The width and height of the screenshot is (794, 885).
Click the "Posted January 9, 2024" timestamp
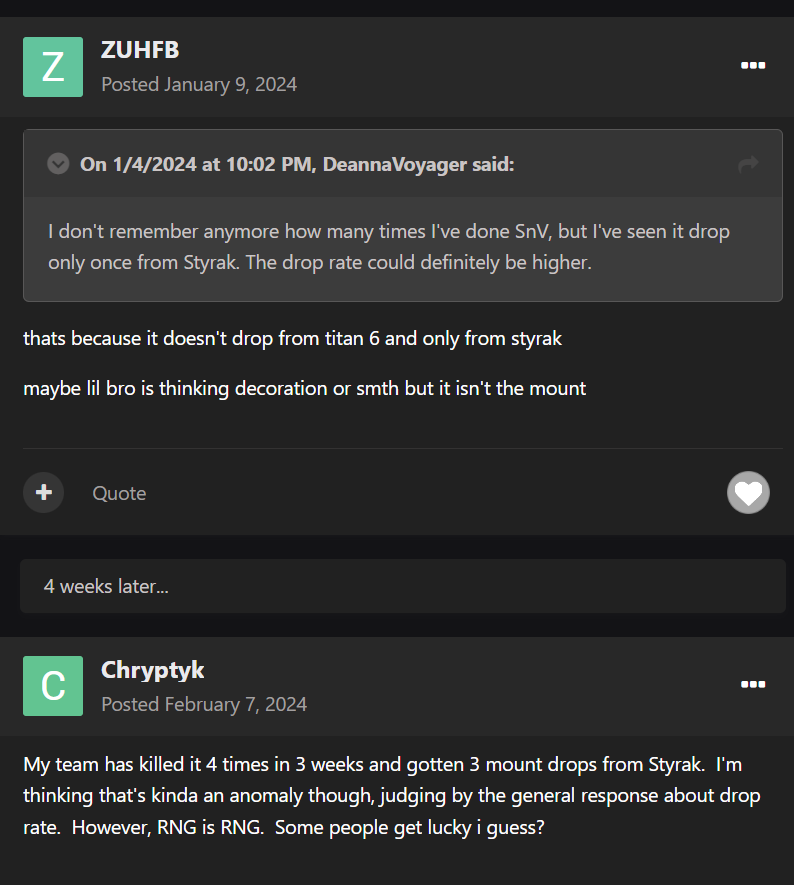[199, 85]
